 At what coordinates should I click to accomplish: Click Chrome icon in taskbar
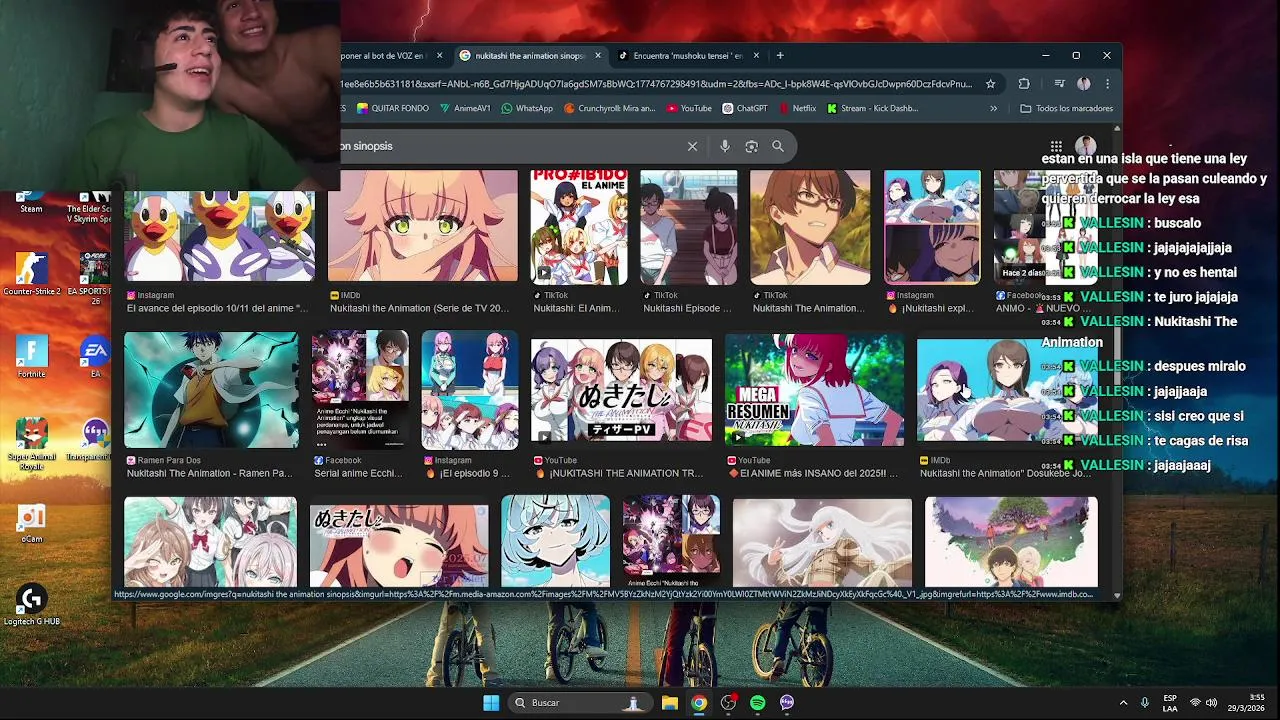pos(699,703)
